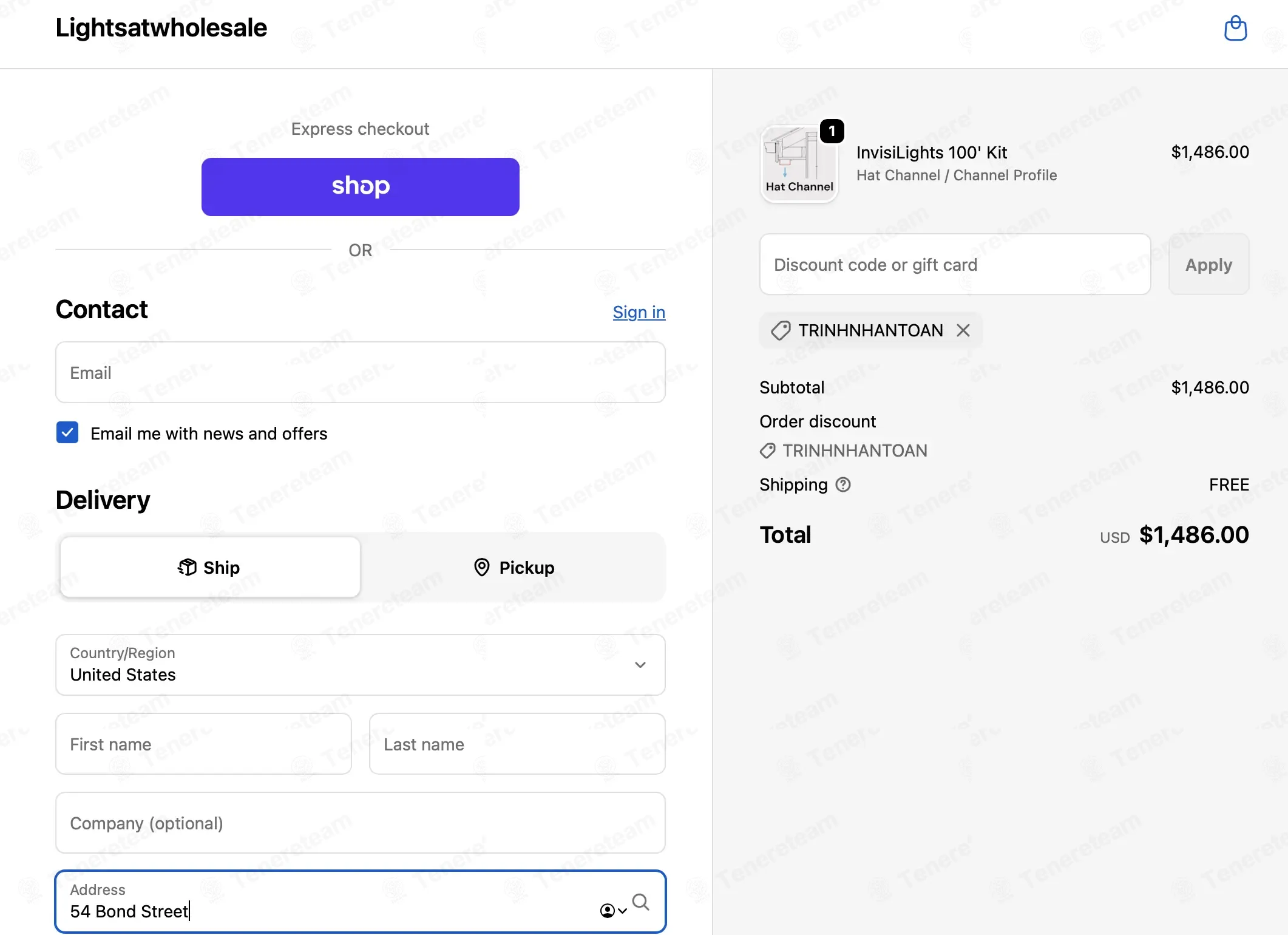Screen dimensions: 1288x935
Task: Focus the Email input field
Action: [361, 372]
